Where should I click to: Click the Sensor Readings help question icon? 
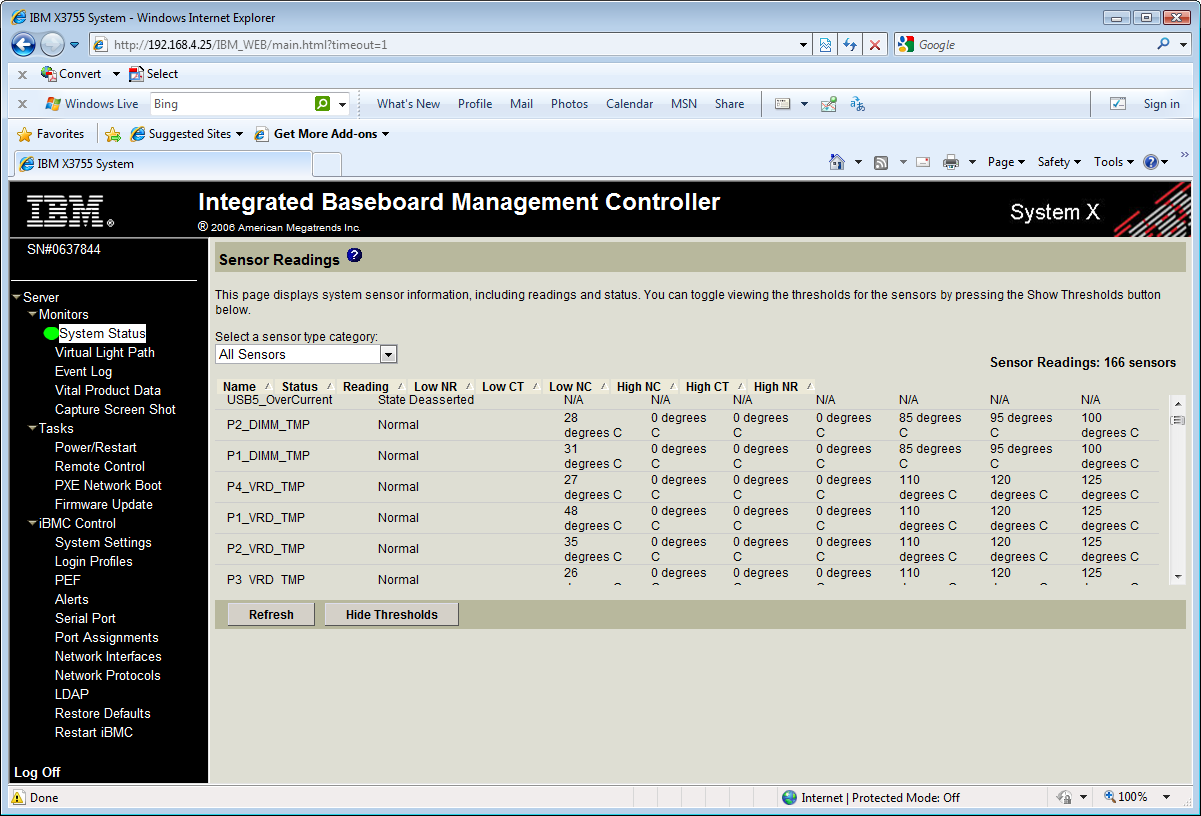354,256
